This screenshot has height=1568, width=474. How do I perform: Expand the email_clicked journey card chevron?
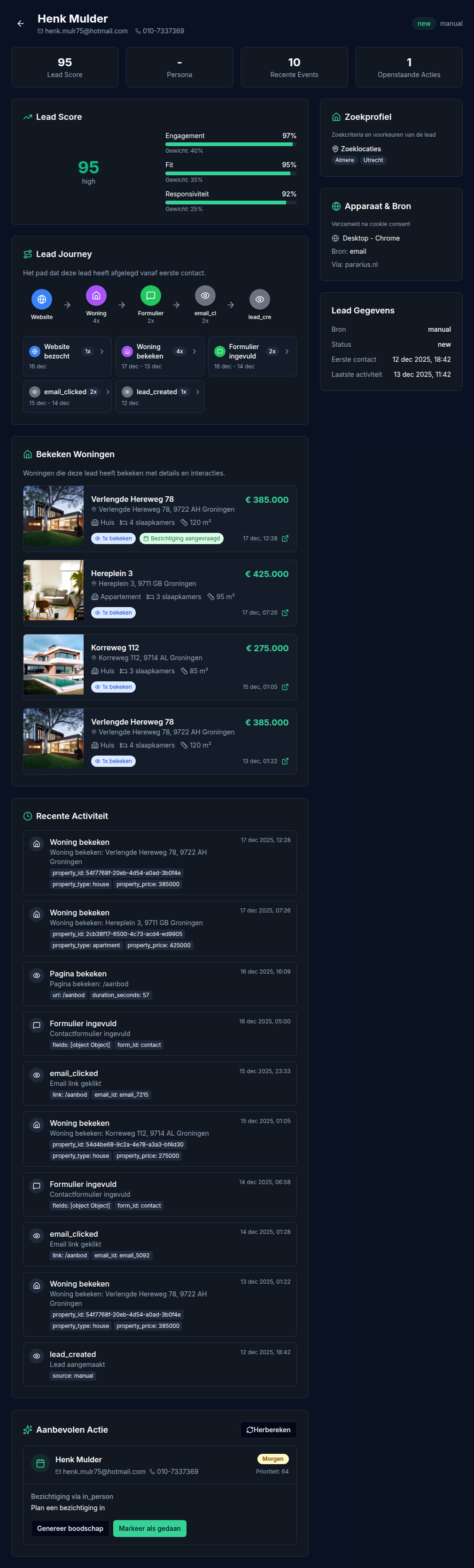point(108,392)
